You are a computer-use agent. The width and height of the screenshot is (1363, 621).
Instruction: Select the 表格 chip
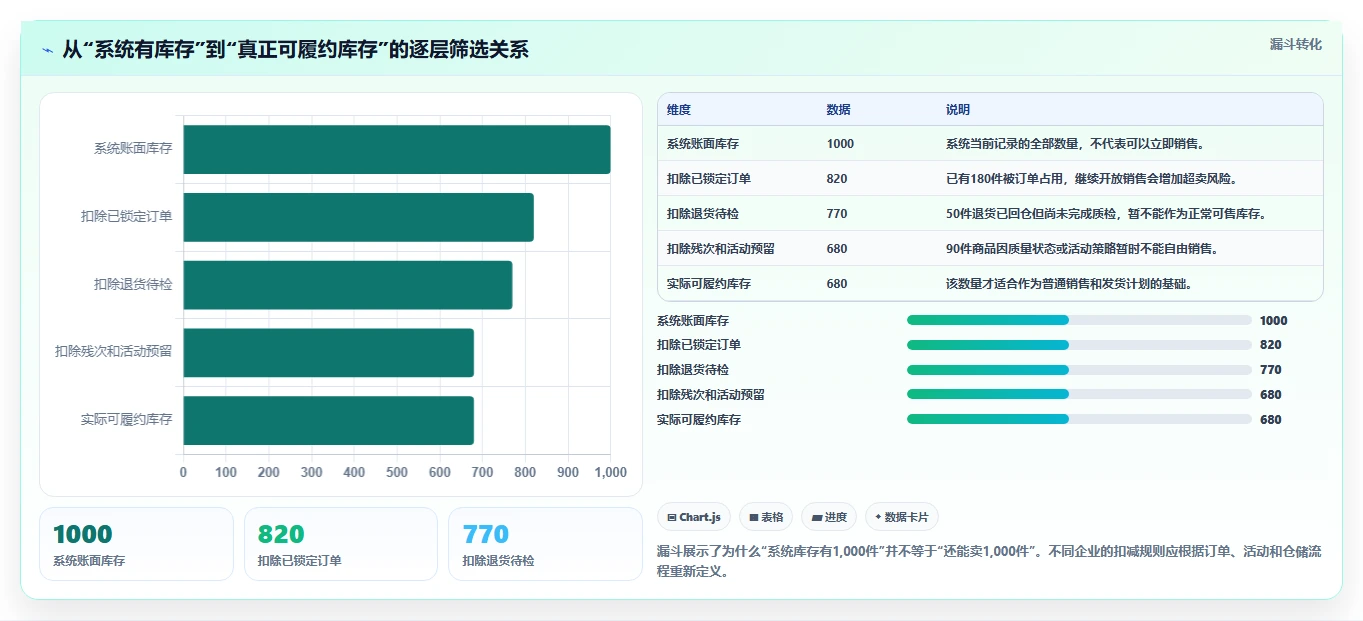tap(765, 517)
